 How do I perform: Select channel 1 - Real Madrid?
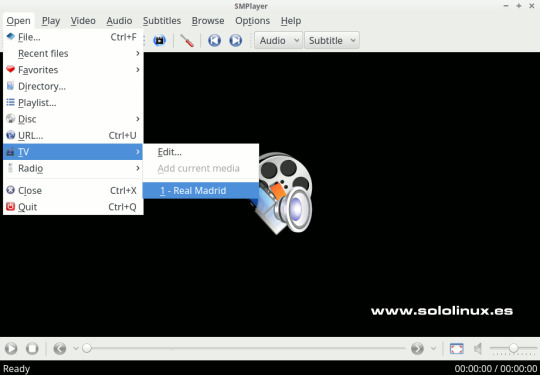pyautogui.click(x=201, y=190)
